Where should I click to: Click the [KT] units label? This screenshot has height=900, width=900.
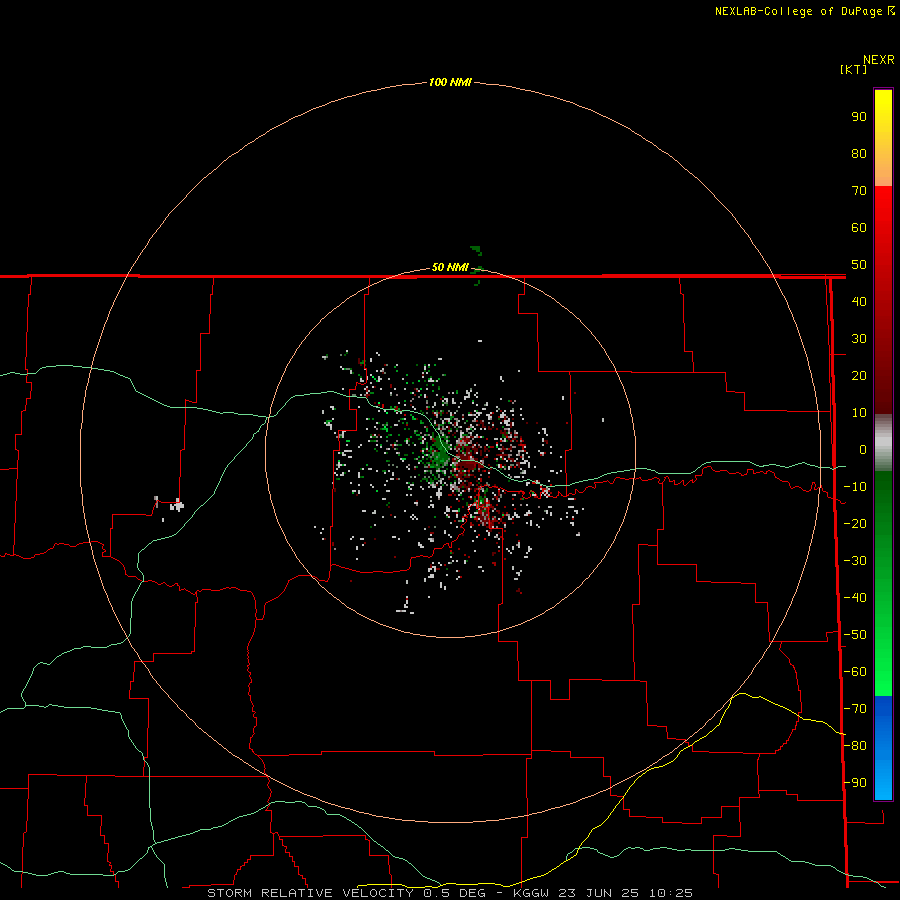(853, 69)
